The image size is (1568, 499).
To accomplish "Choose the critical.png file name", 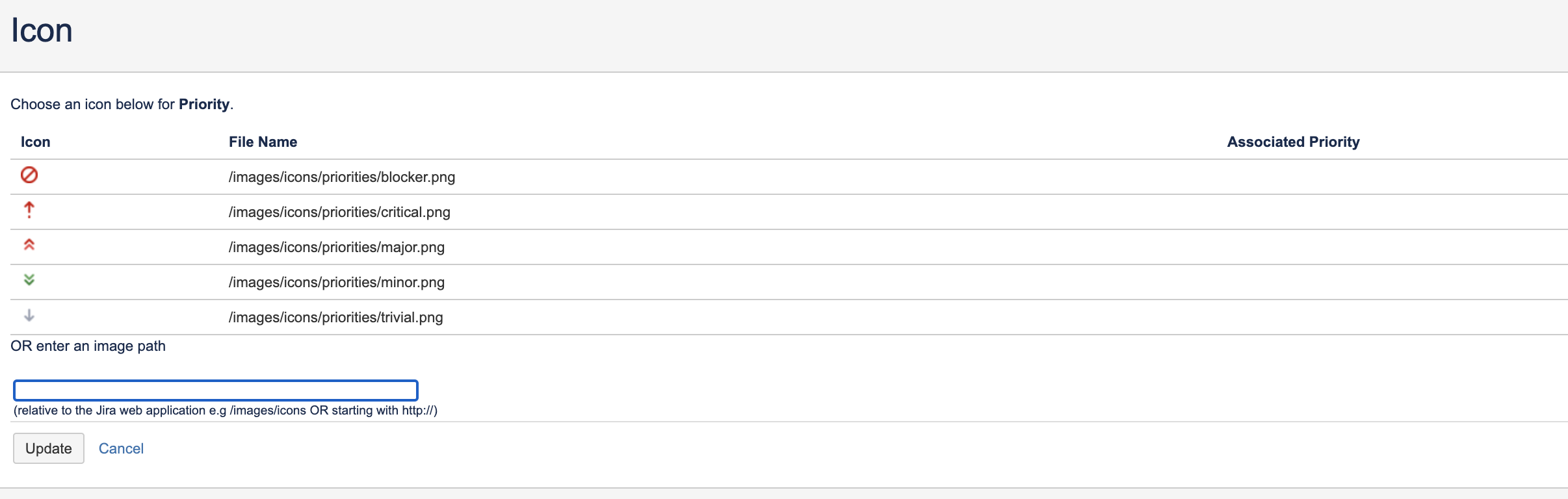I will pos(339,211).
